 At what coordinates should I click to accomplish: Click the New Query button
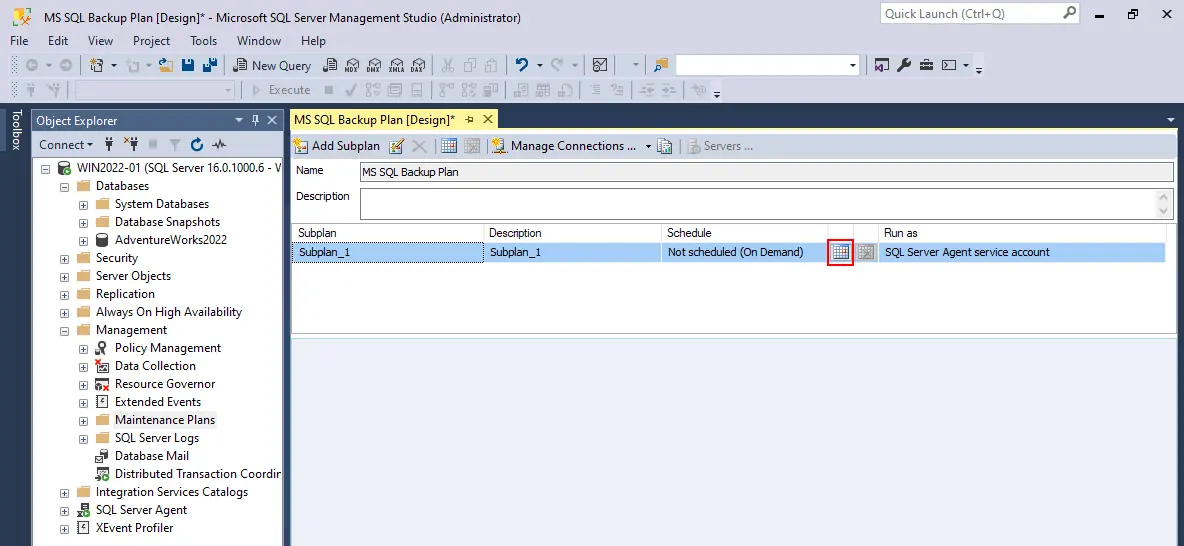(273, 66)
